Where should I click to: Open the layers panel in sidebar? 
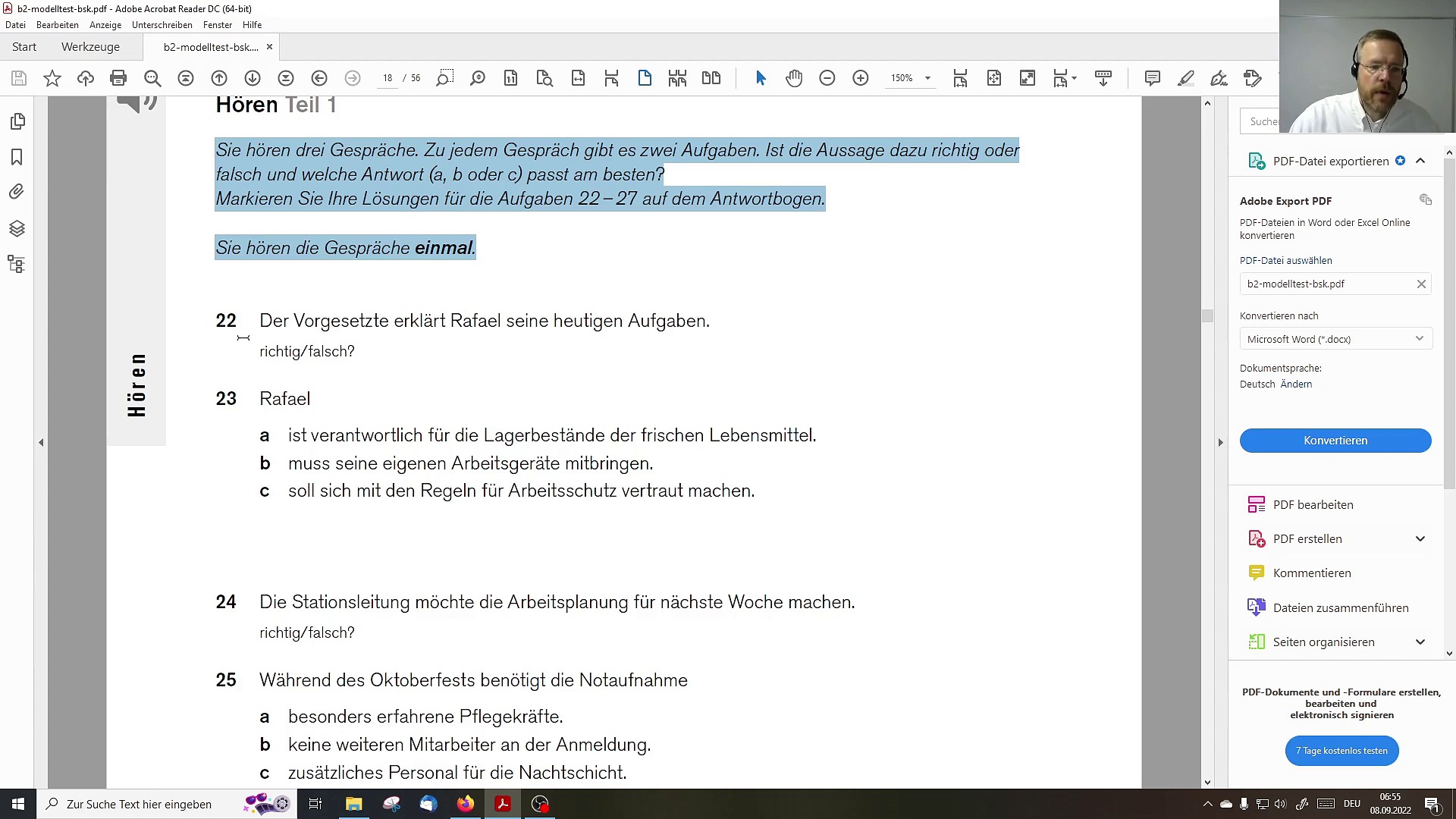click(17, 228)
